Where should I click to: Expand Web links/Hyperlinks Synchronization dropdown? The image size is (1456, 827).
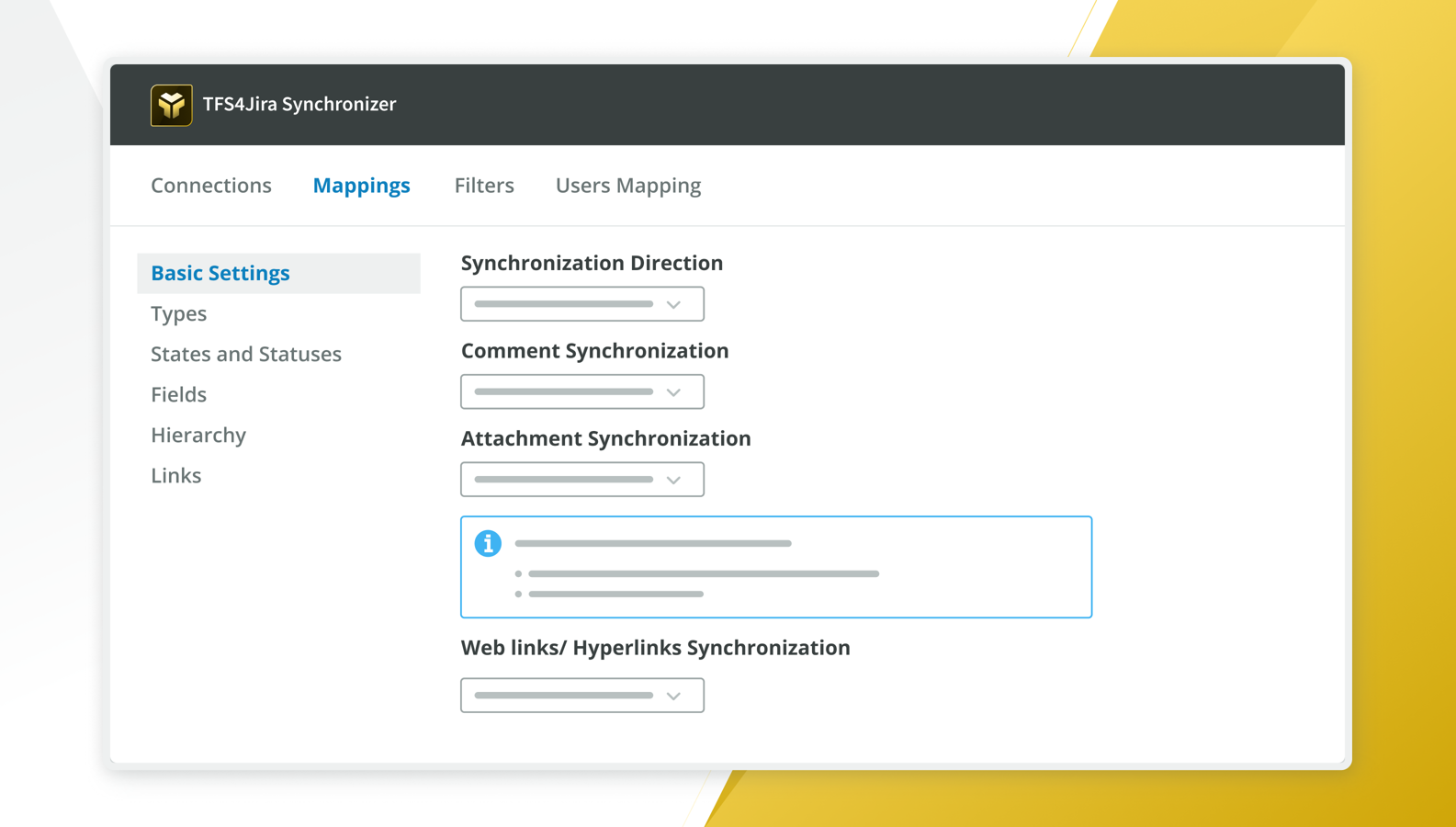tap(582, 696)
